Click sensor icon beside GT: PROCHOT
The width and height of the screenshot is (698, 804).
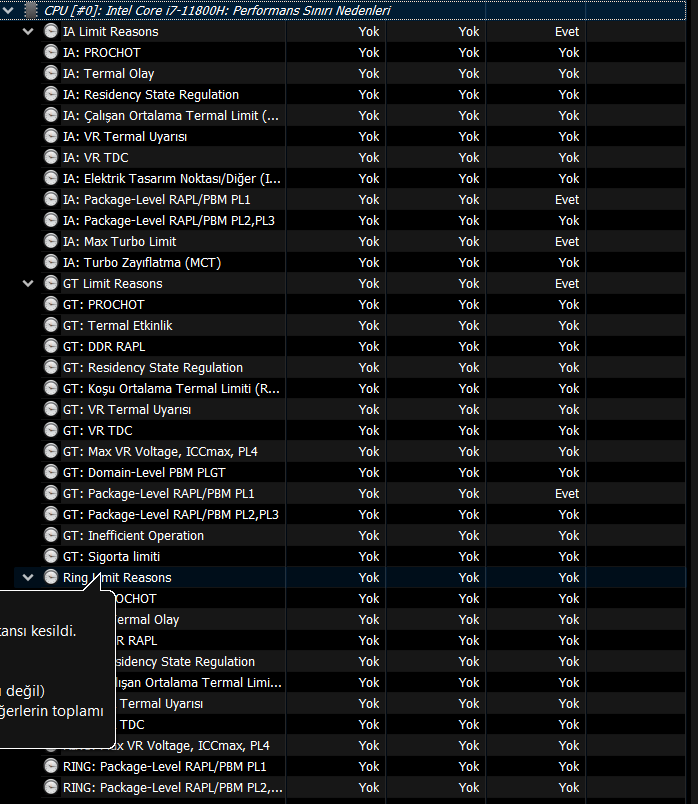click(x=51, y=305)
